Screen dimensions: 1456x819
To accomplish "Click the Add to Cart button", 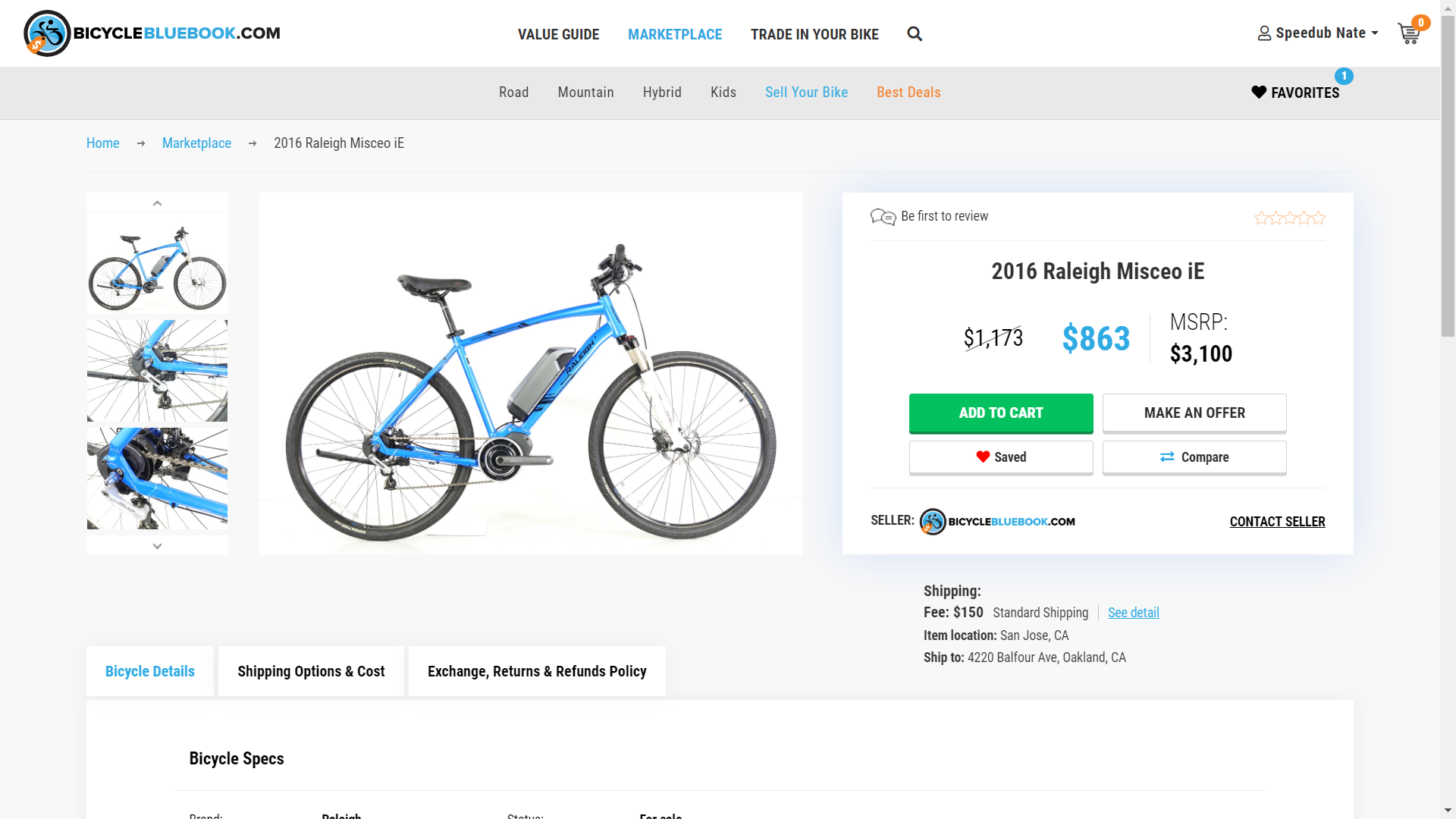I will pos(1001,413).
